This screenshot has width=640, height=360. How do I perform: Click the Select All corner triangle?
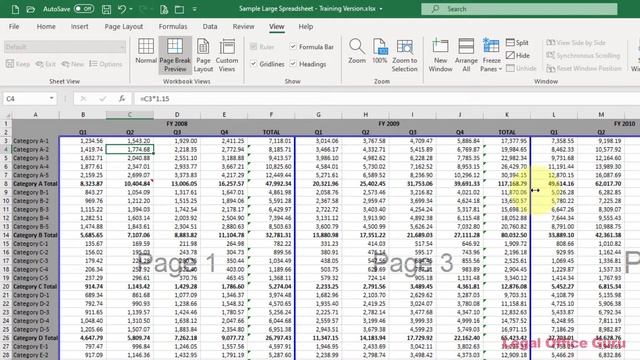pyautogui.click(x=7, y=115)
